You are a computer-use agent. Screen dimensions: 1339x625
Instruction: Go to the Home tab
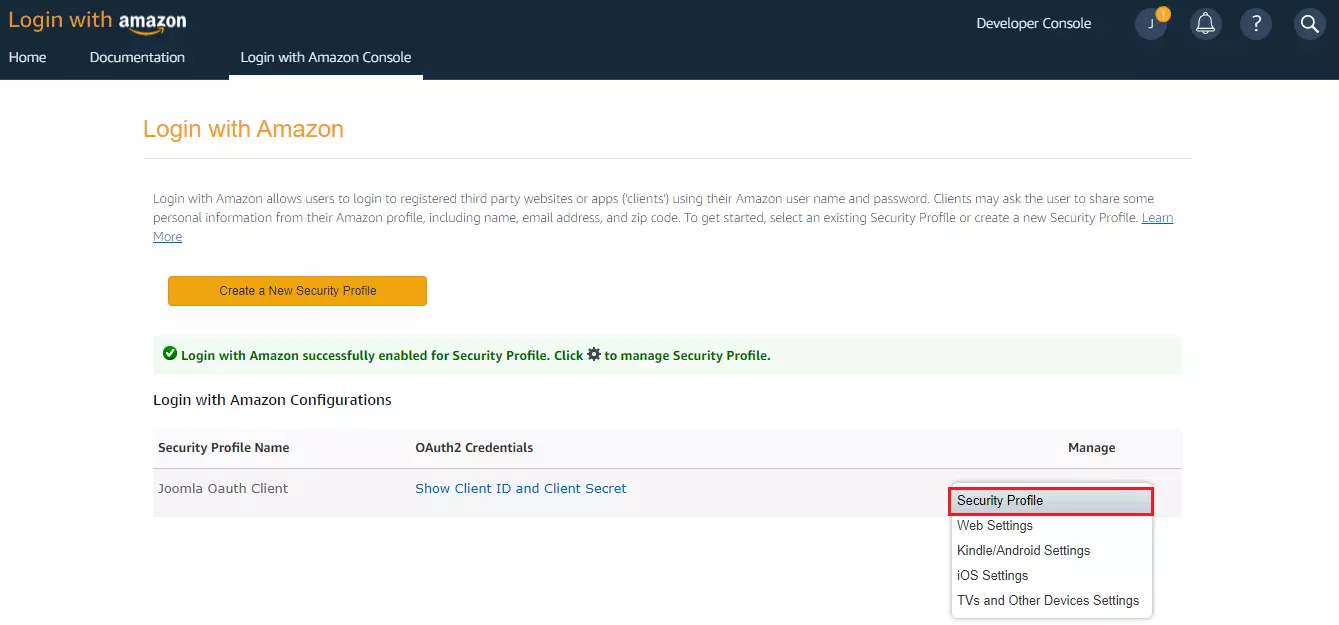(28, 57)
